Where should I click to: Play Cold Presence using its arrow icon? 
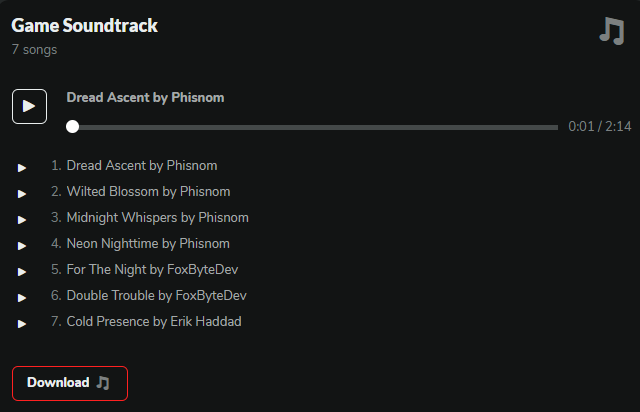pyautogui.click(x=22, y=323)
